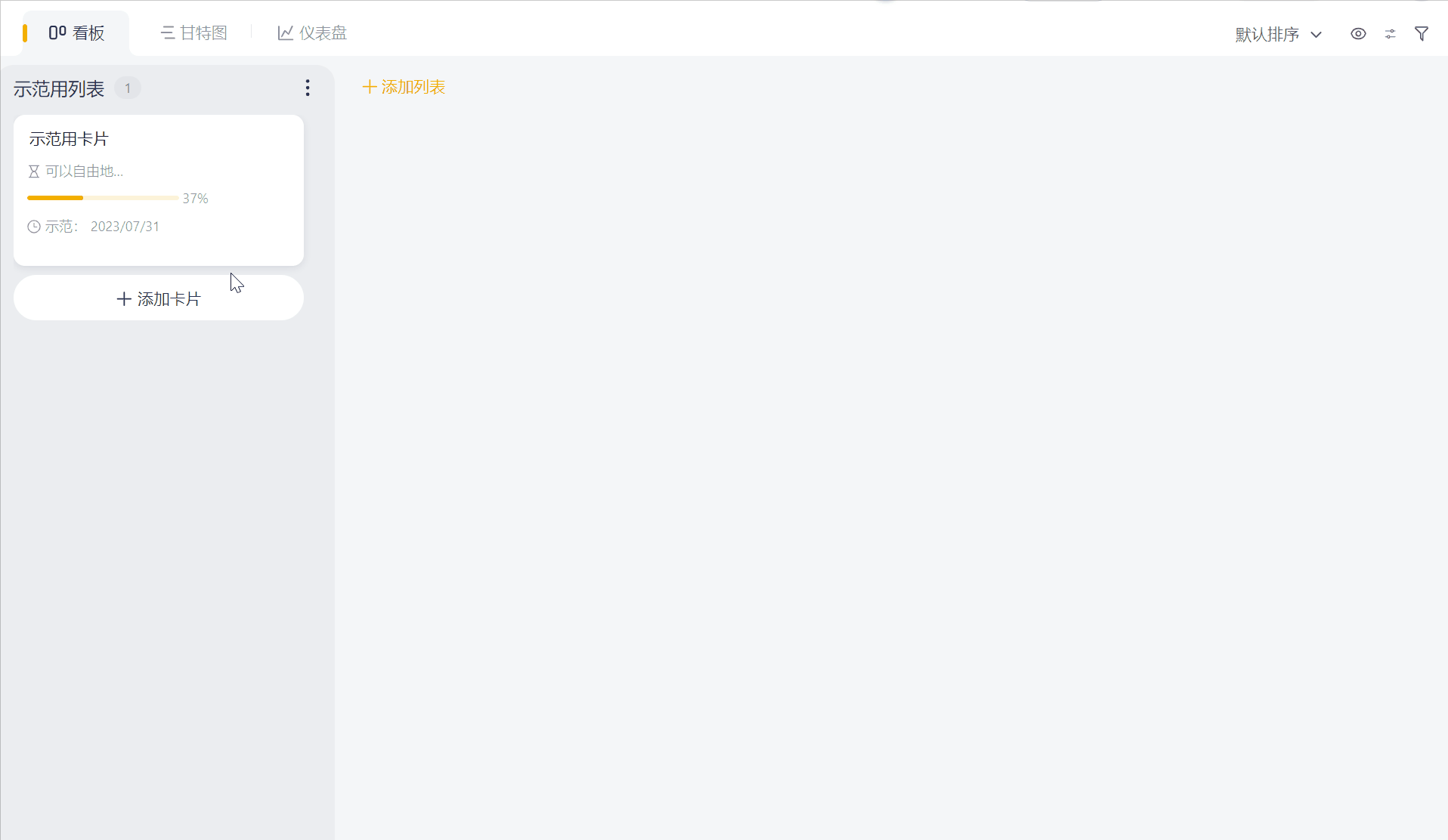Click the clock icon beside 示范 date
The width and height of the screenshot is (1448, 840).
[34, 227]
